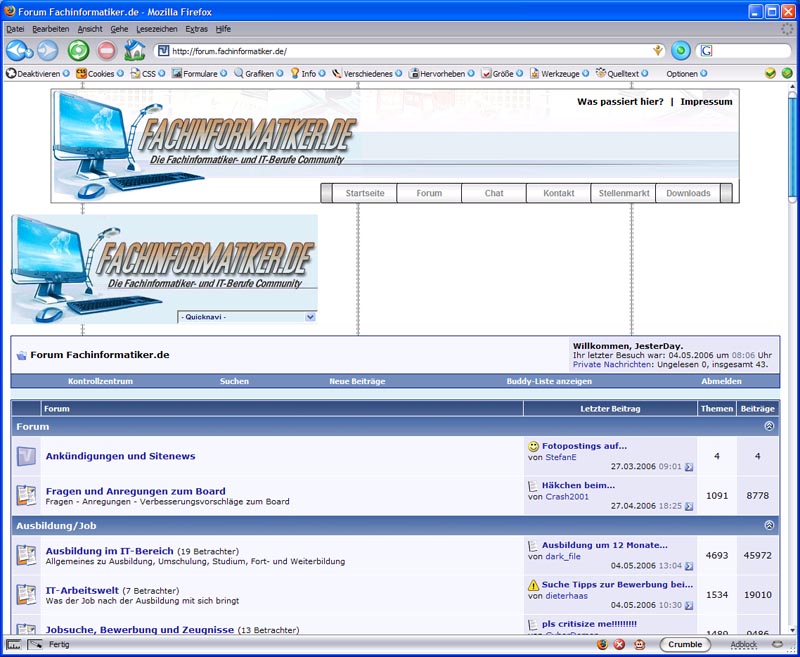Click the Startseite navigation tab
The height and width of the screenshot is (657, 800).
point(365,193)
